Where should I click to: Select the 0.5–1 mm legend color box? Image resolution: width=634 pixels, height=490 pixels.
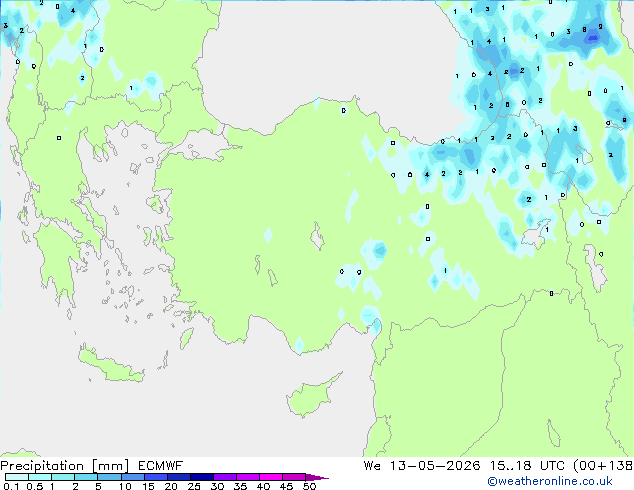pyautogui.click(x=40, y=477)
